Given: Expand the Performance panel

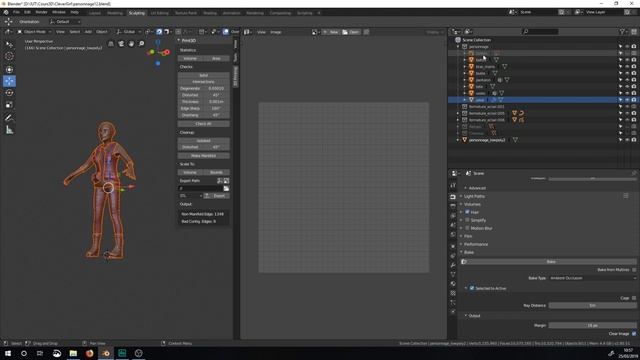Looking at the screenshot, I should [476, 244].
